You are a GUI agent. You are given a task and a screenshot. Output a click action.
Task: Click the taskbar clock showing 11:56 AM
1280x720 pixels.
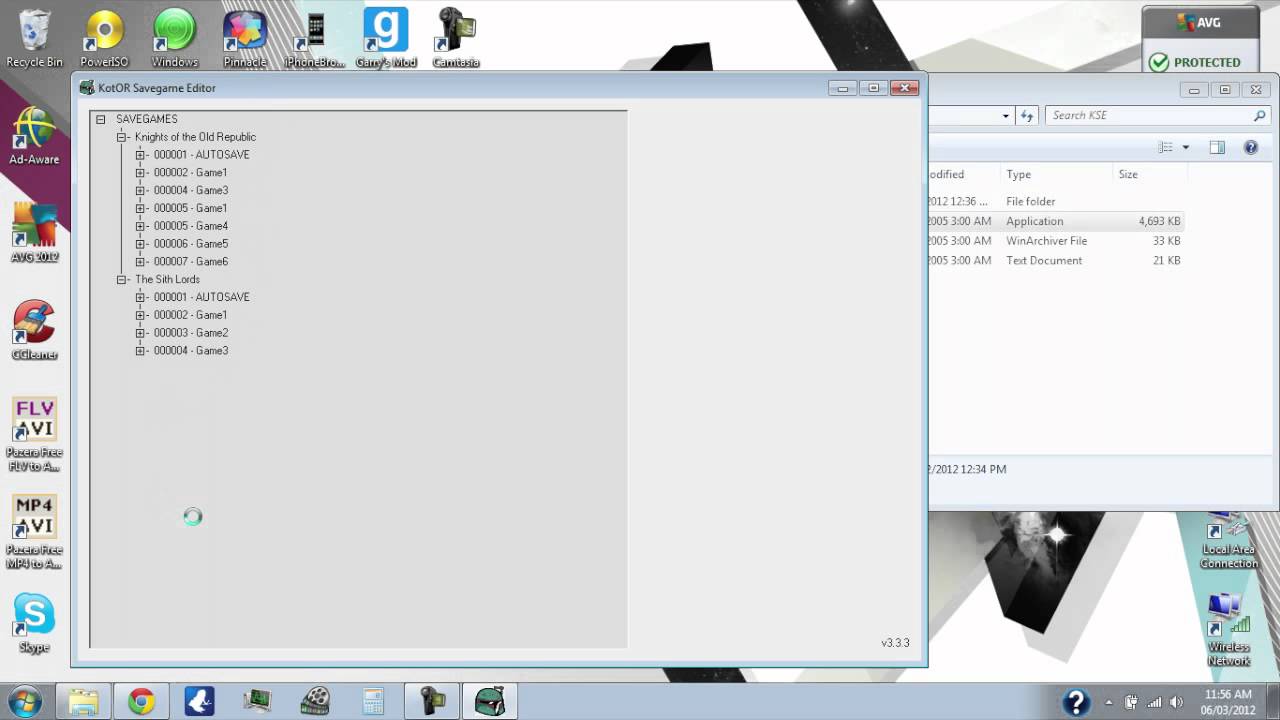coord(1229,702)
